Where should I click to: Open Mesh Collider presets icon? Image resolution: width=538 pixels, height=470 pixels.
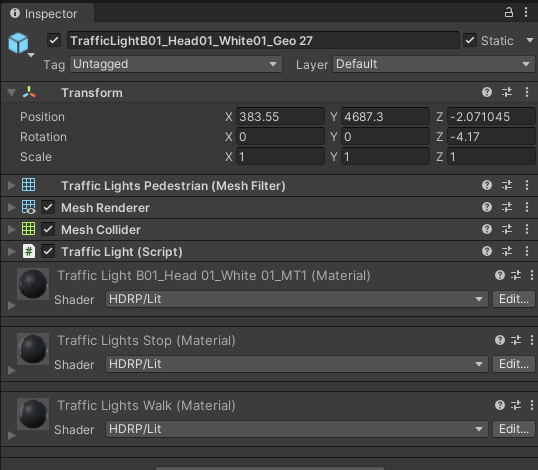click(x=507, y=229)
